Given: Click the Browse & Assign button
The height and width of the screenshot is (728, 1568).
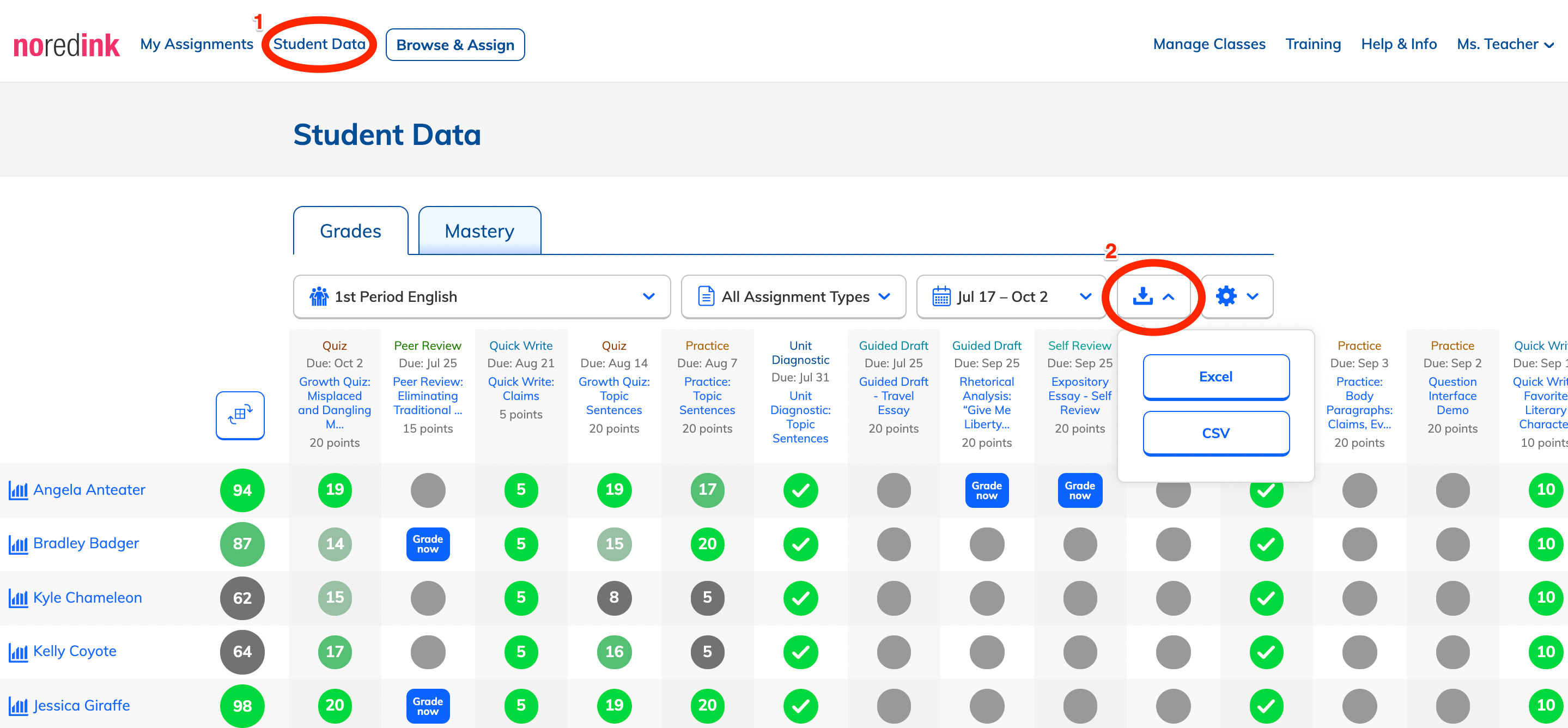Looking at the screenshot, I should pyautogui.click(x=455, y=45).
